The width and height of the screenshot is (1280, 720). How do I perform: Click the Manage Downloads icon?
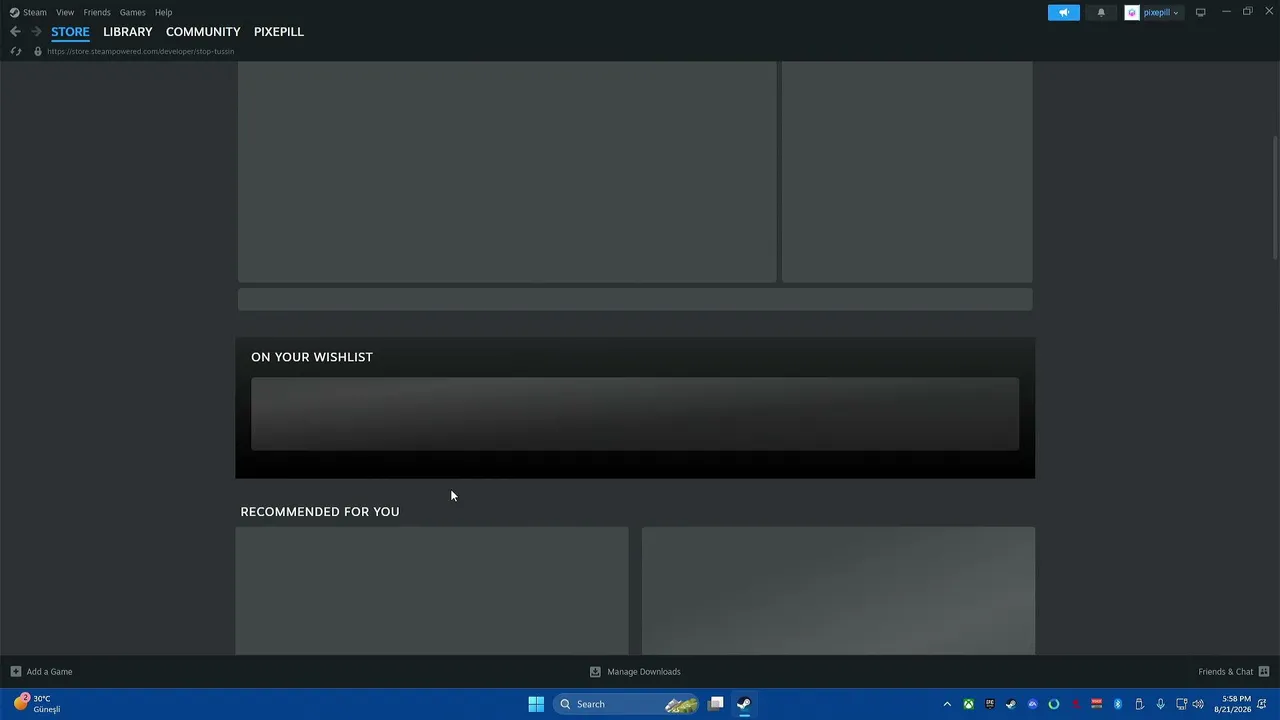(595, 671)
